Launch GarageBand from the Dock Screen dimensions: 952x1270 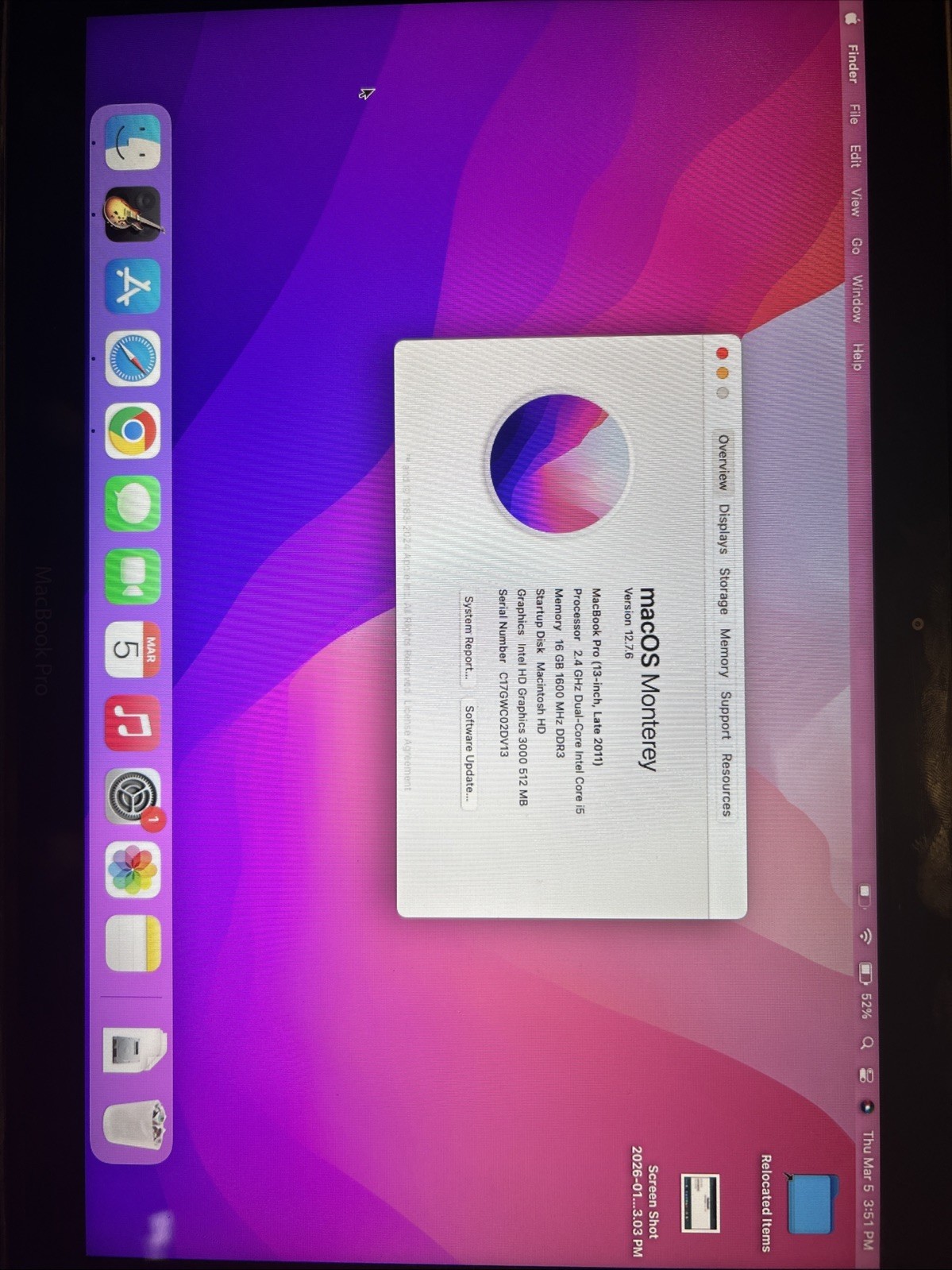point(133,214)
